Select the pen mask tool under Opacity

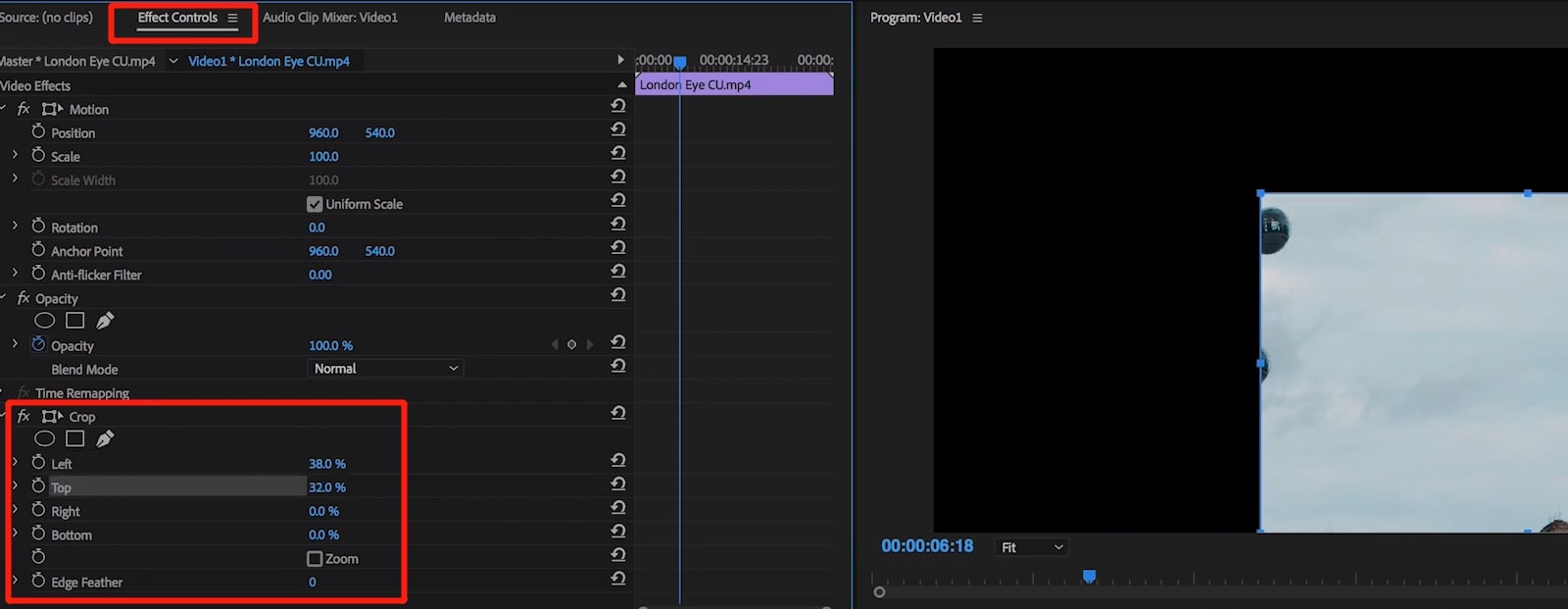click(105, 321)
